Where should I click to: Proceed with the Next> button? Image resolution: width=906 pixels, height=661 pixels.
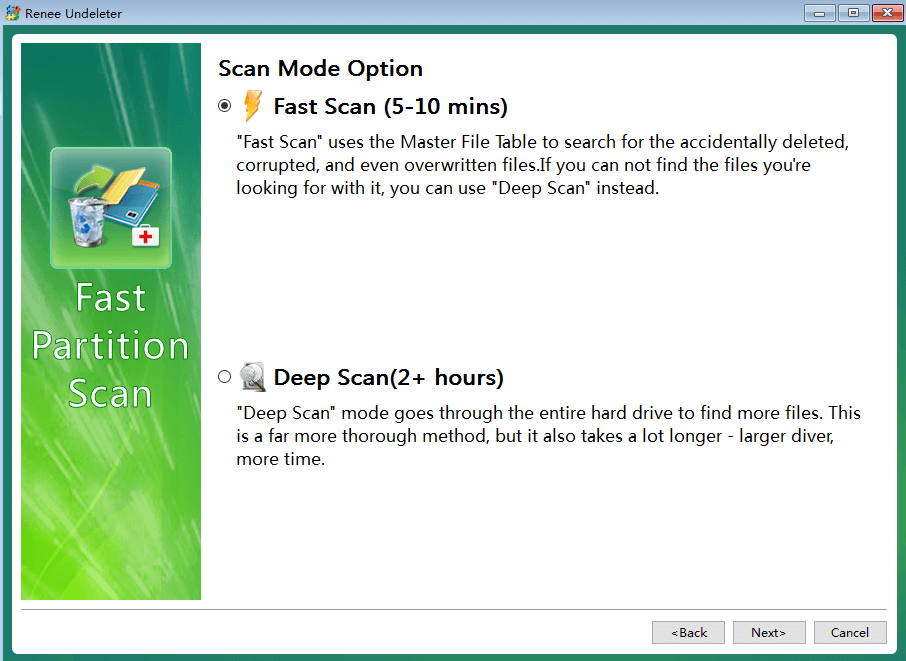769,633
